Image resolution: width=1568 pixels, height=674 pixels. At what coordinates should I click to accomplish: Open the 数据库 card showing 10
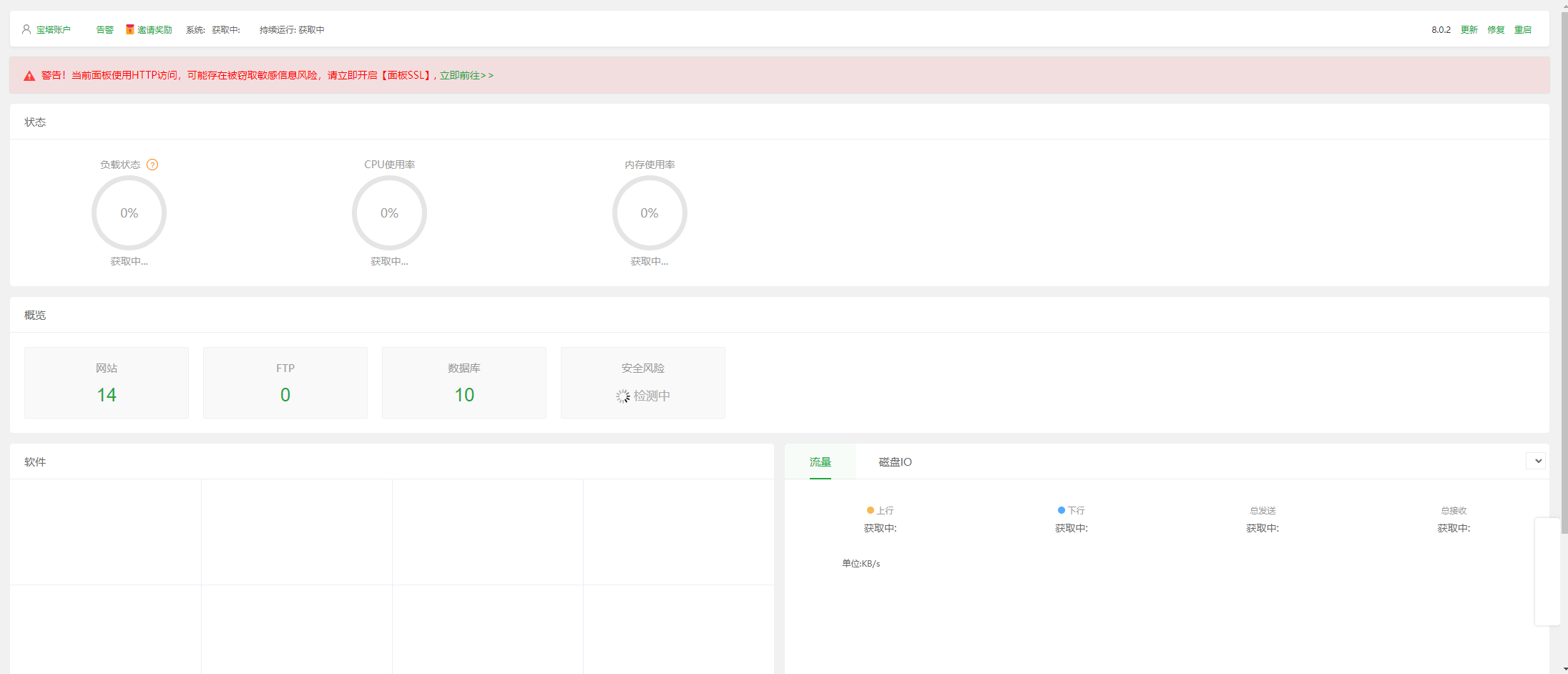tap(464, 383)
